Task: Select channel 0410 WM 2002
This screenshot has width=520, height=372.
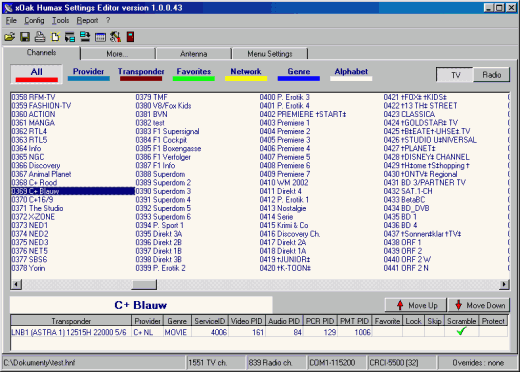Action: click(284, 183)
